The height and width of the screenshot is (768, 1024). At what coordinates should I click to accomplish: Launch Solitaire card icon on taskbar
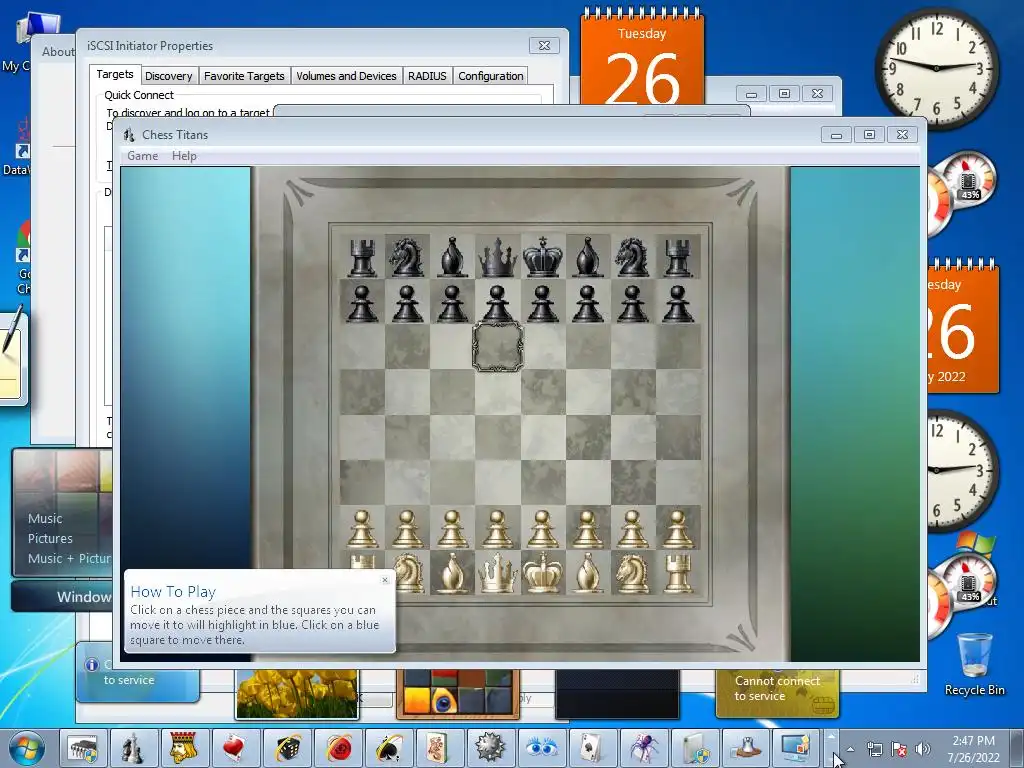pyautogui.click(x=592, y=748)
